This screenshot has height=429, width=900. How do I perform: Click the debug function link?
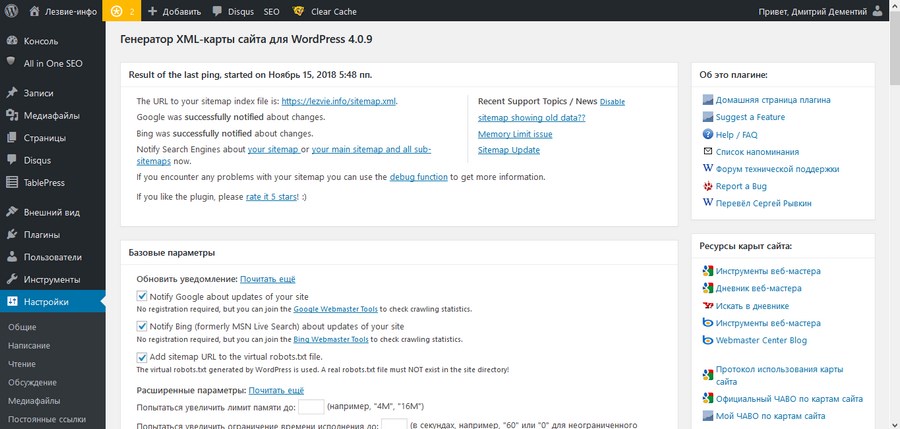point(418,177)
